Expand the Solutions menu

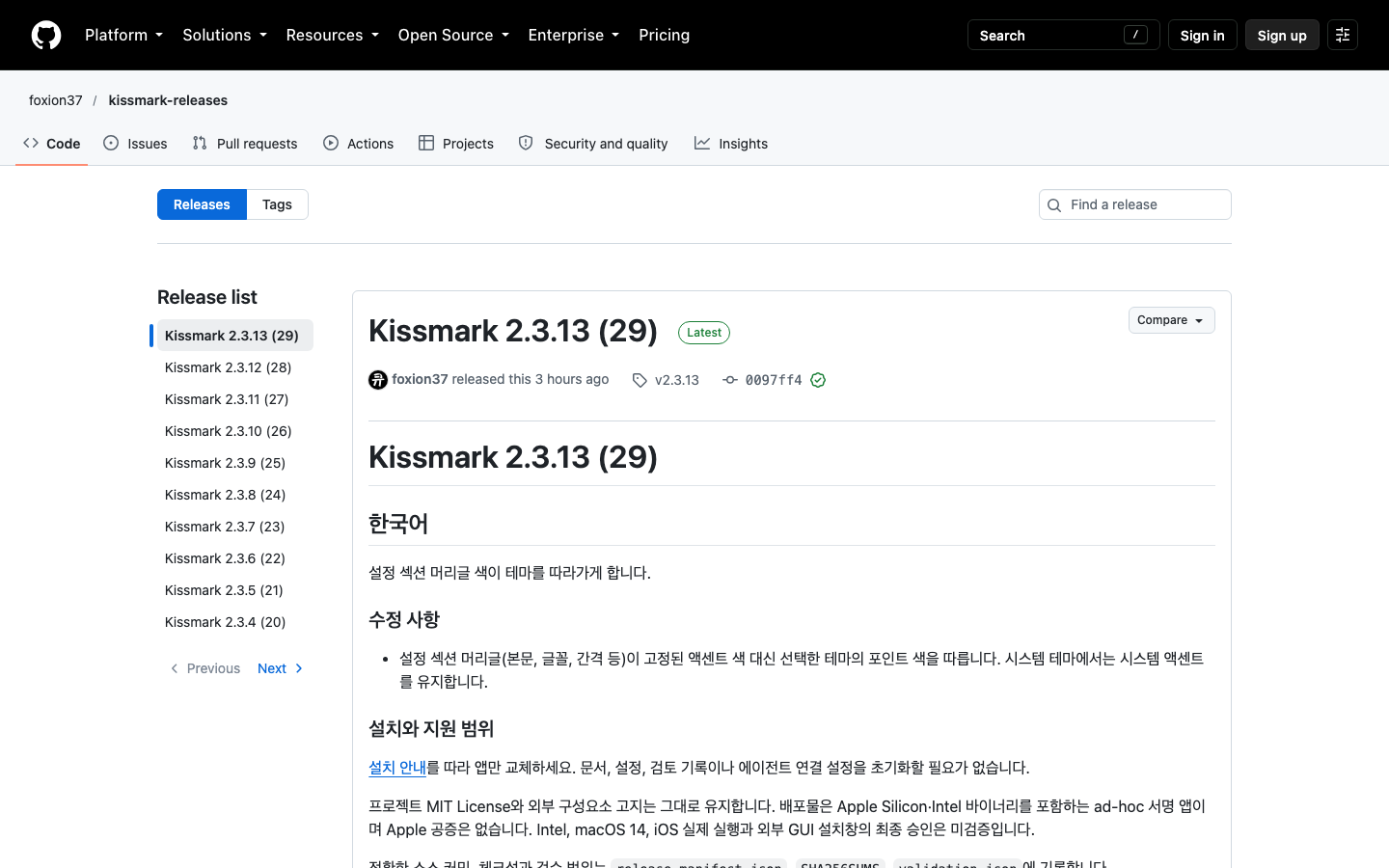225,35
